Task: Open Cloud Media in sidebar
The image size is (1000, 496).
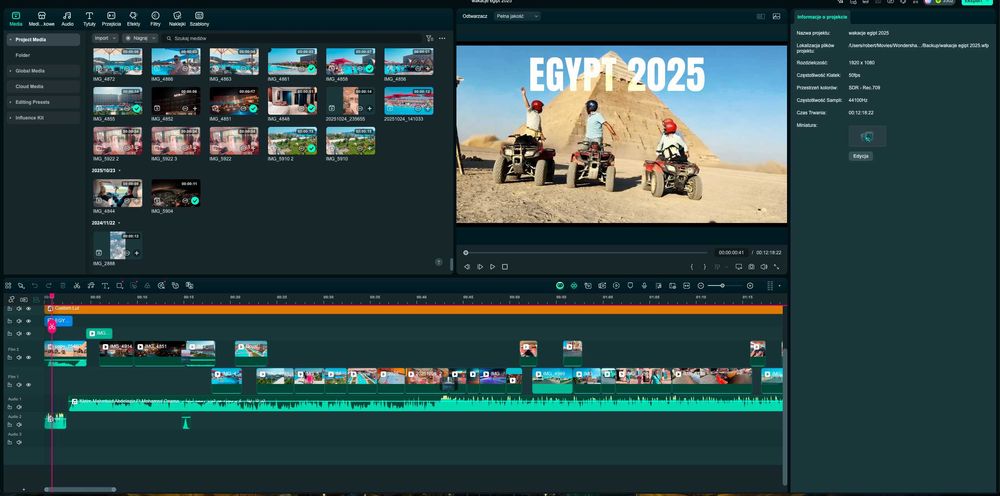Action: [x=43, y=87]
